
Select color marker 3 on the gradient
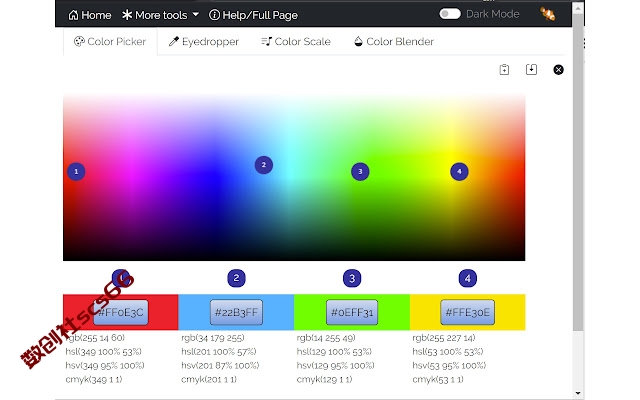[x=360, y=171]
